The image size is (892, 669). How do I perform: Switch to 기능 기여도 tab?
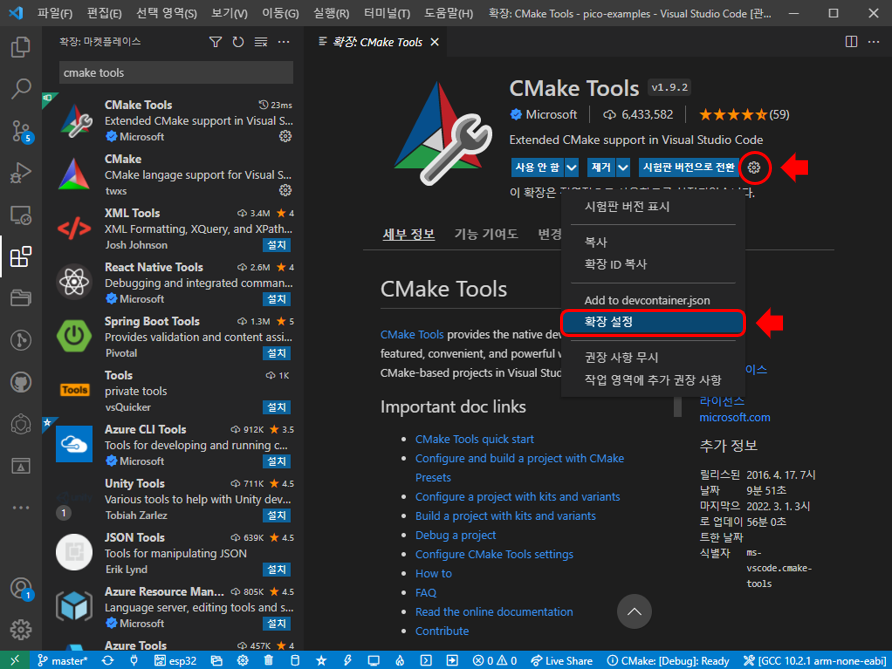(486, 234)
